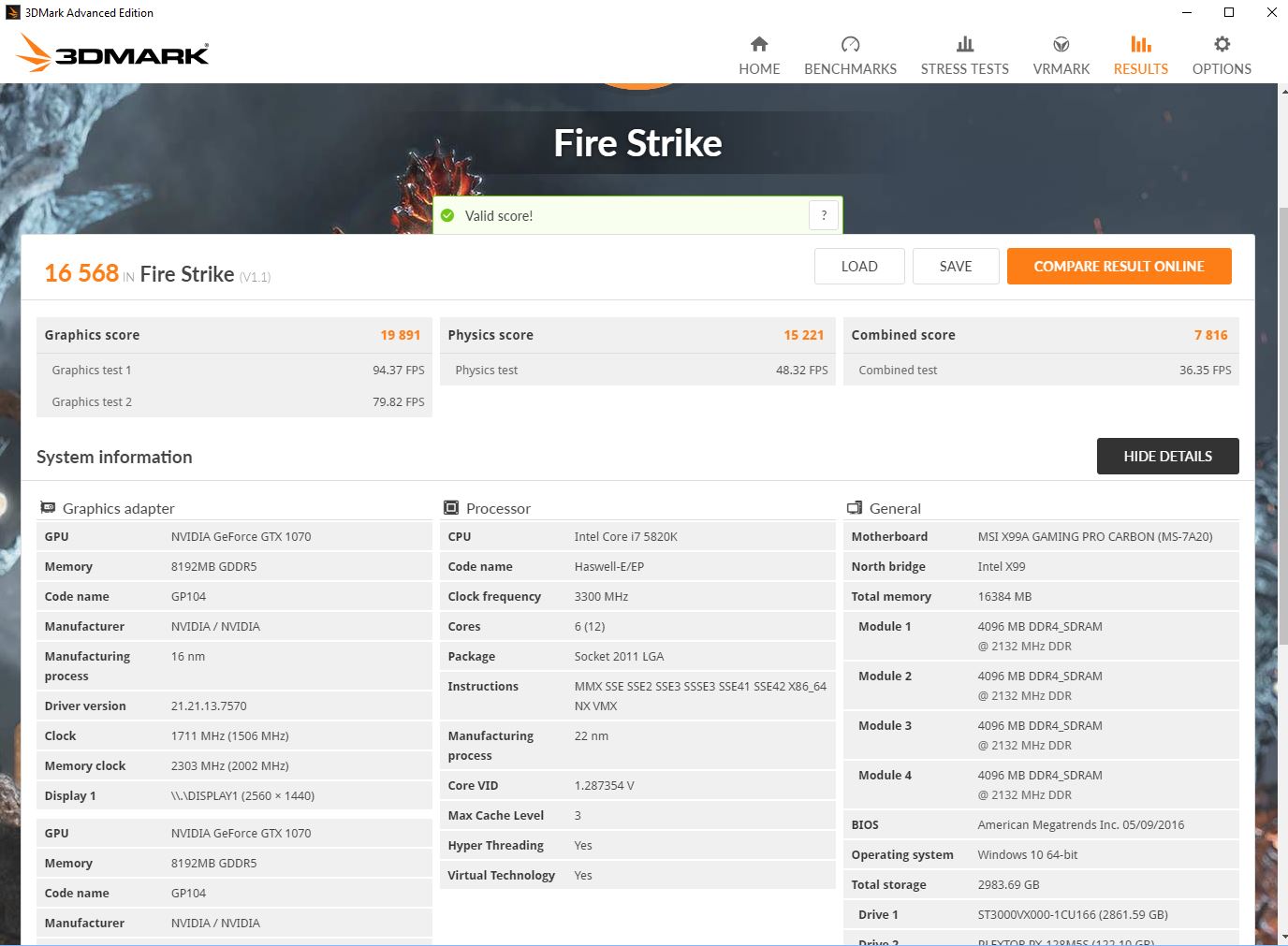
Task: Click the MSI X99A motherboard value
Action: click(1095, 536)
